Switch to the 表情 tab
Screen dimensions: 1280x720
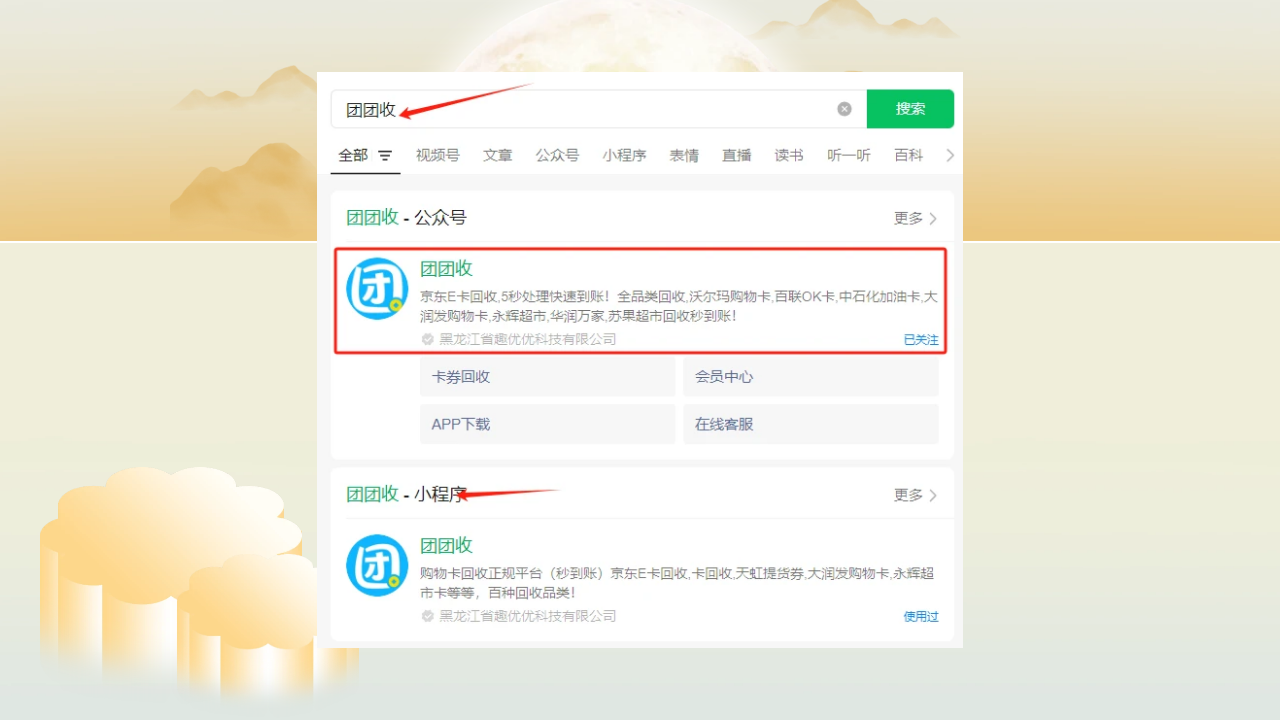[684, 155]
